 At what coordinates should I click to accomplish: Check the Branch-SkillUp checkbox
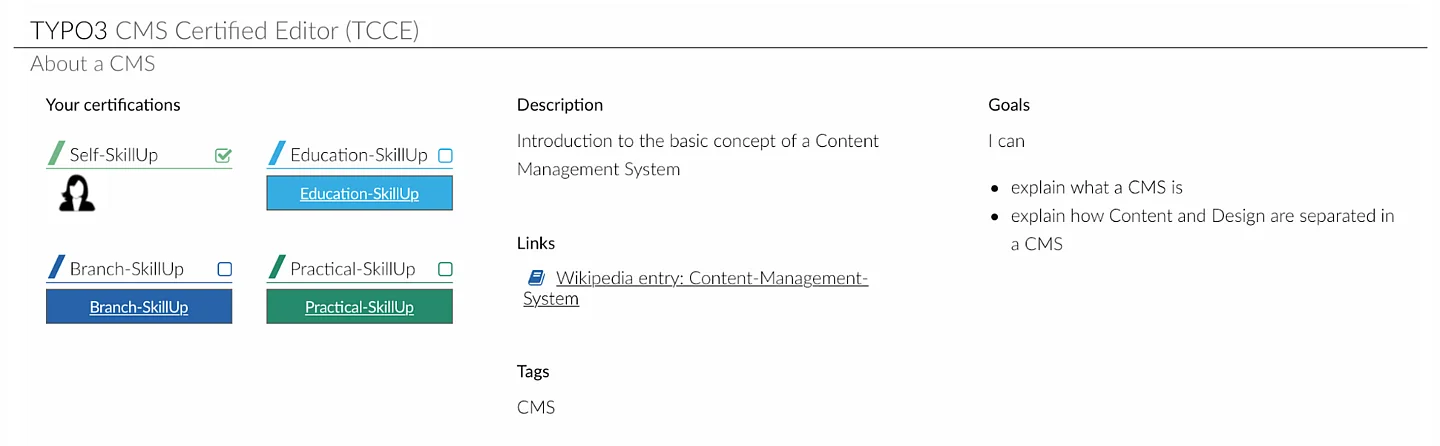[224, 269]
